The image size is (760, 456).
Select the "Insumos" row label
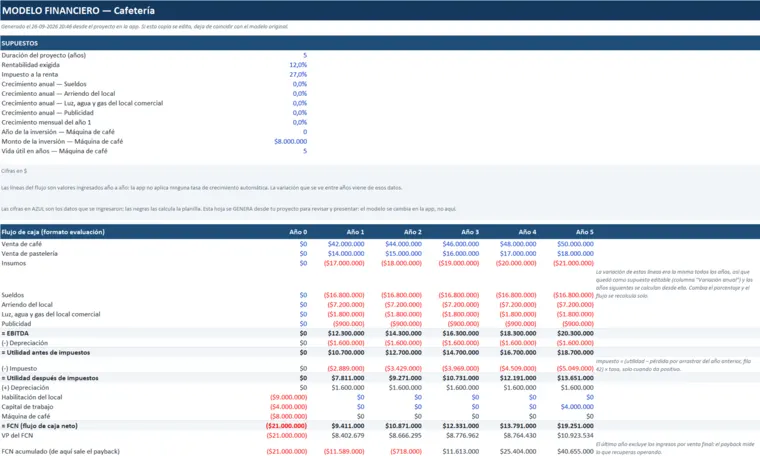pyautogui.click(x=14, y=263)
